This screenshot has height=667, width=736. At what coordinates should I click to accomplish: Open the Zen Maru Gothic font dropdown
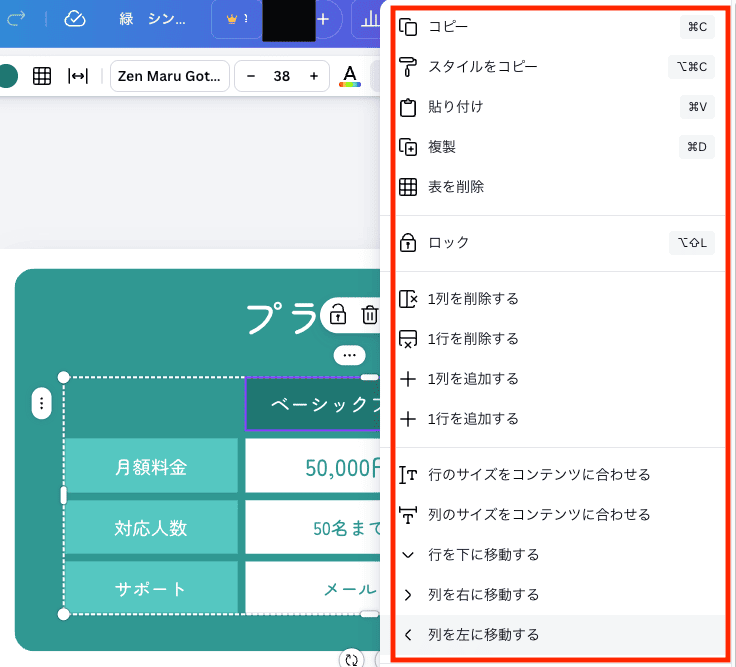[169, 76]
